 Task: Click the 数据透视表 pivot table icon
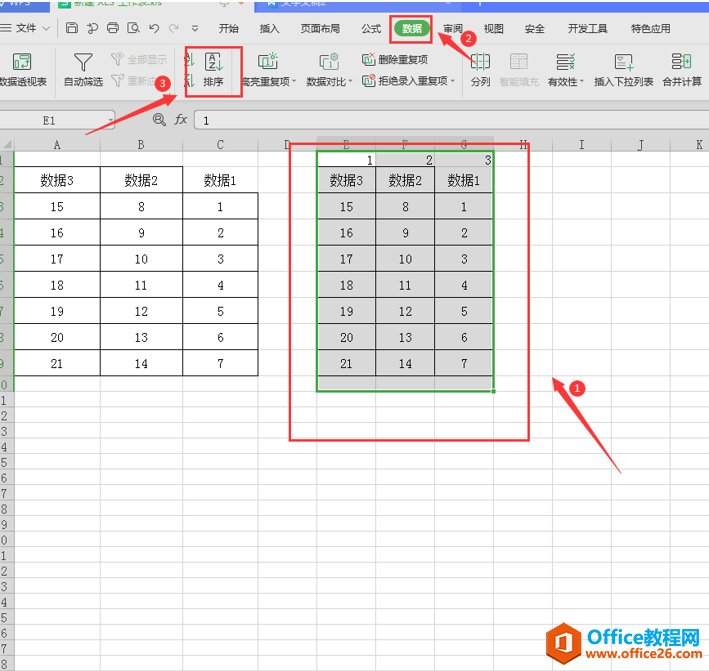22,62
